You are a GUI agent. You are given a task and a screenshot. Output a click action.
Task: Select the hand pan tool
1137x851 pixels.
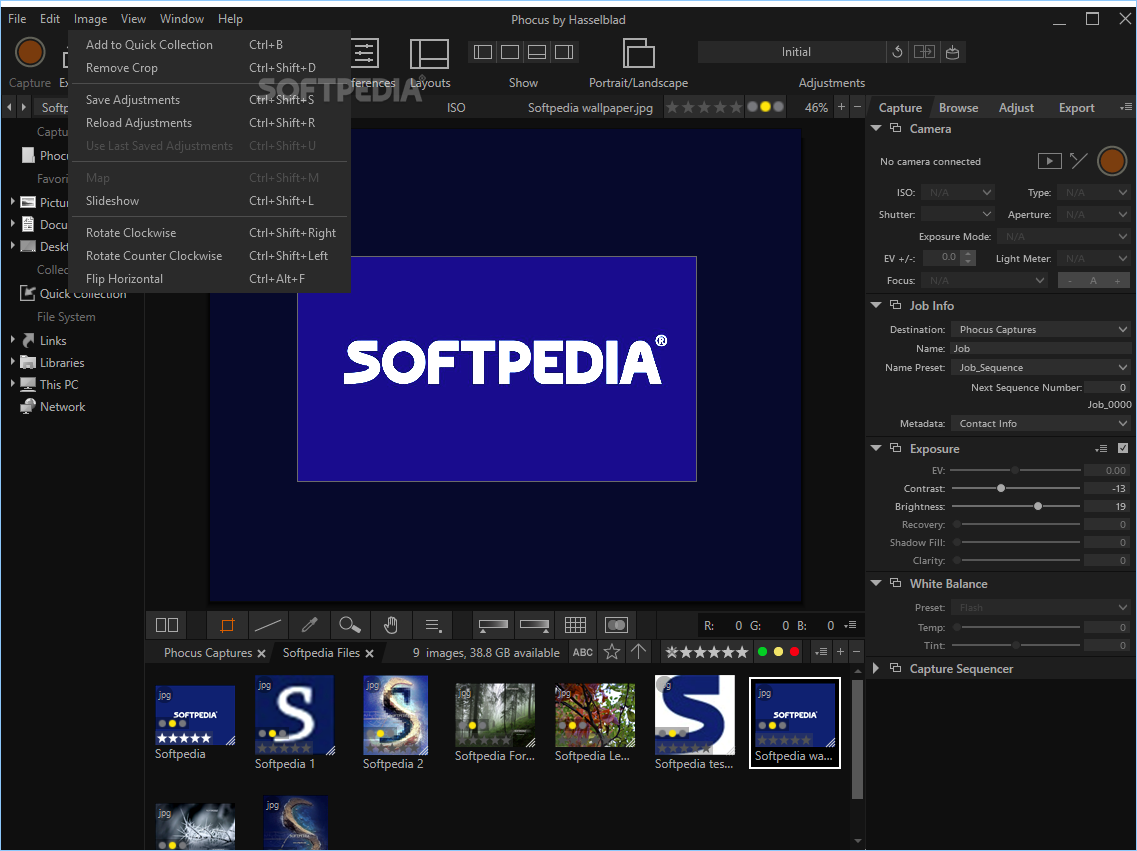(391, 625)
